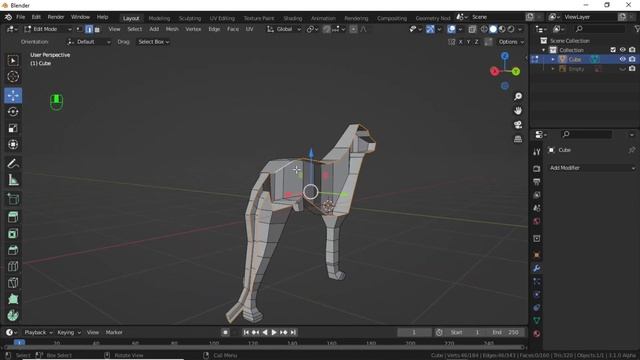Select the Select Box tool arrow icon
Image resolution: width=640 pixels, height=360 pixels.
pos(13,60)
